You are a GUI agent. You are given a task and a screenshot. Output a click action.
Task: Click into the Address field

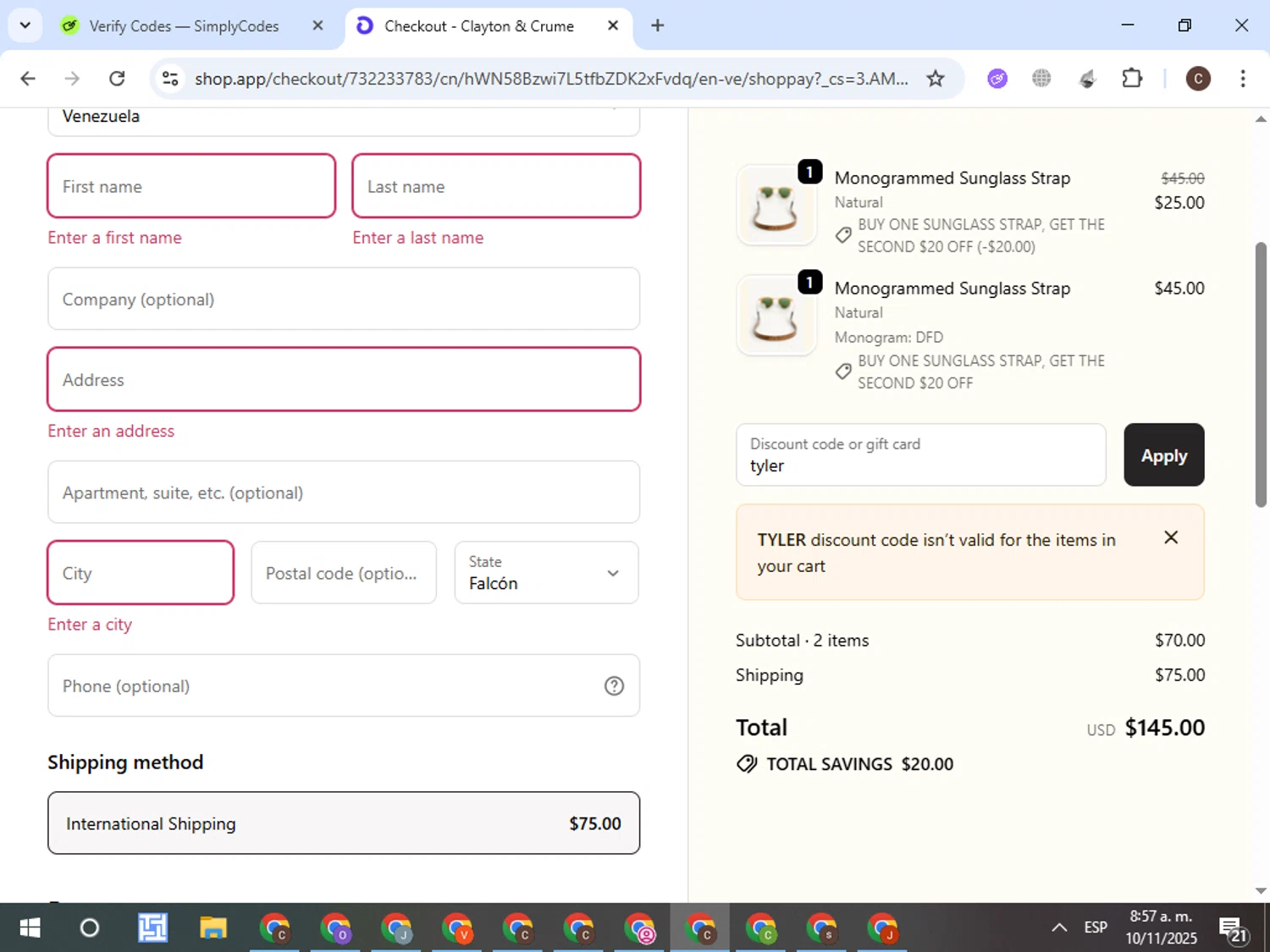tap(344, 379)
